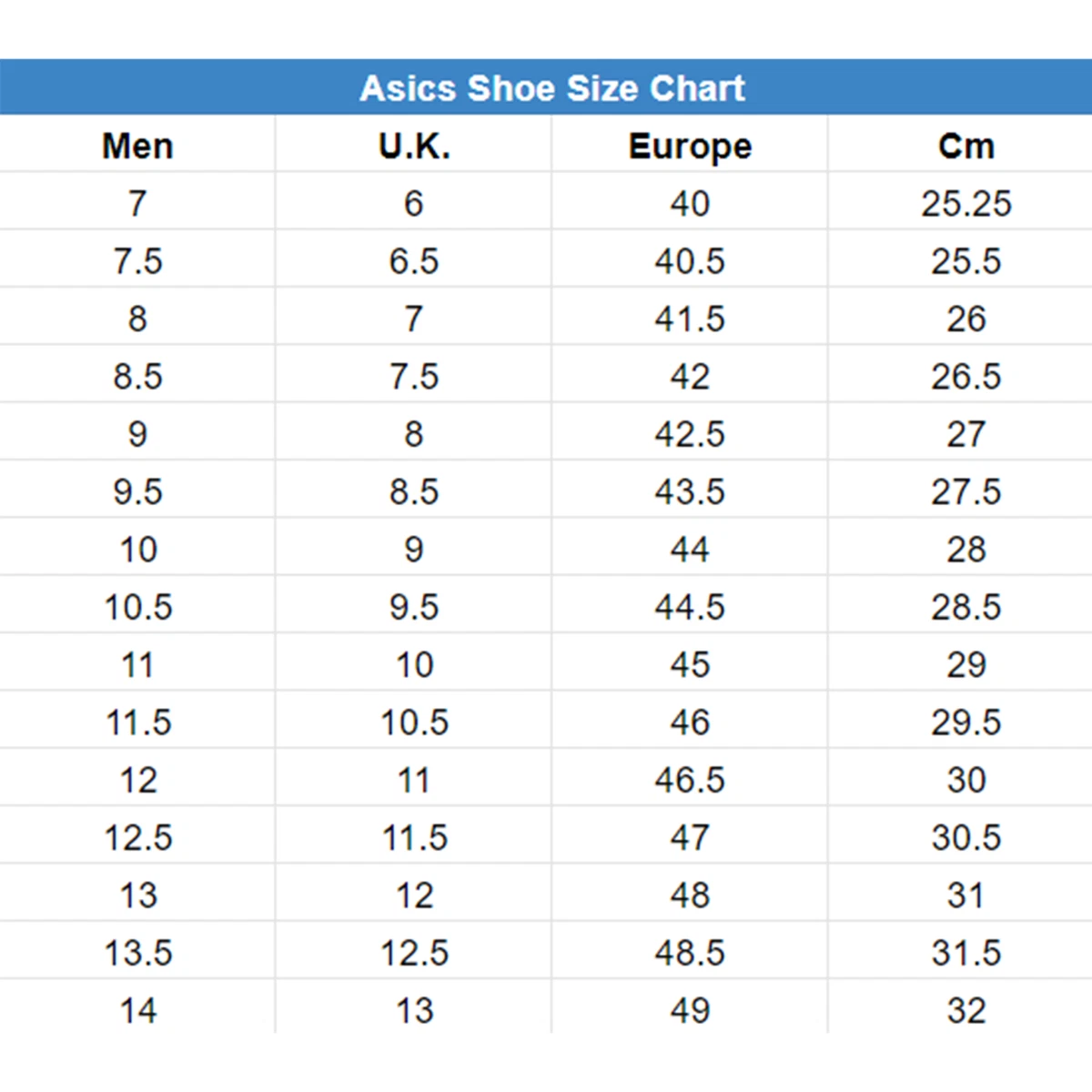Viewport: 1092px width, 1092px height.
Task: Click Men size 13.5 cell
Action: click(x=137, y=953)
